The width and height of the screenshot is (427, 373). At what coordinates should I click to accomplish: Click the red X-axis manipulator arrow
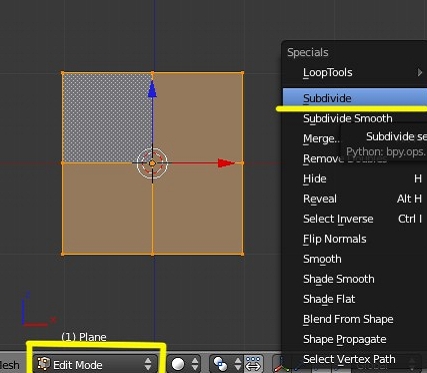(x=226, y=163)
